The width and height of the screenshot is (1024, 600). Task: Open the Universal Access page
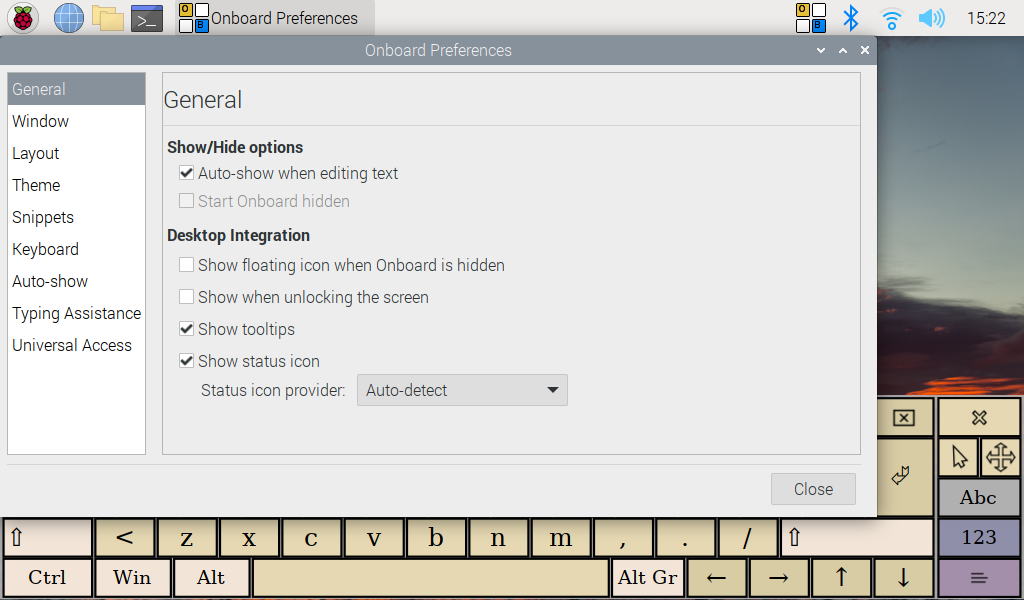(76, 345)
